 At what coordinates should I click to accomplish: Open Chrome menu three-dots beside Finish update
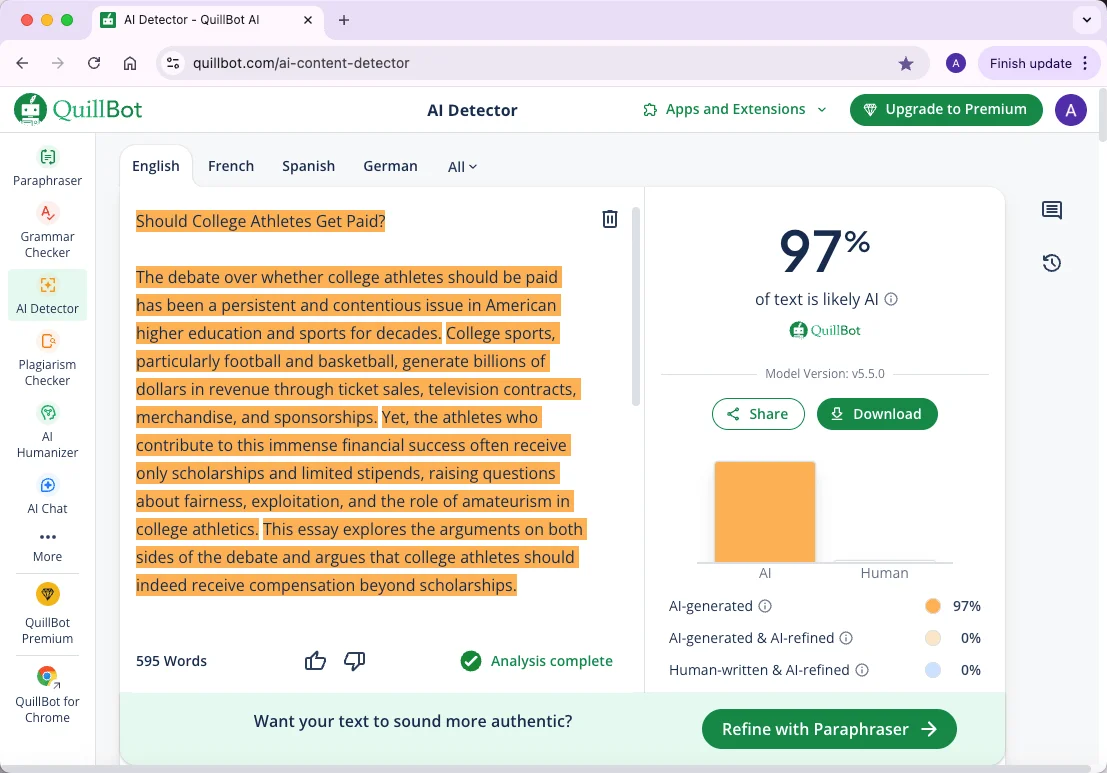click(1086, 64)
